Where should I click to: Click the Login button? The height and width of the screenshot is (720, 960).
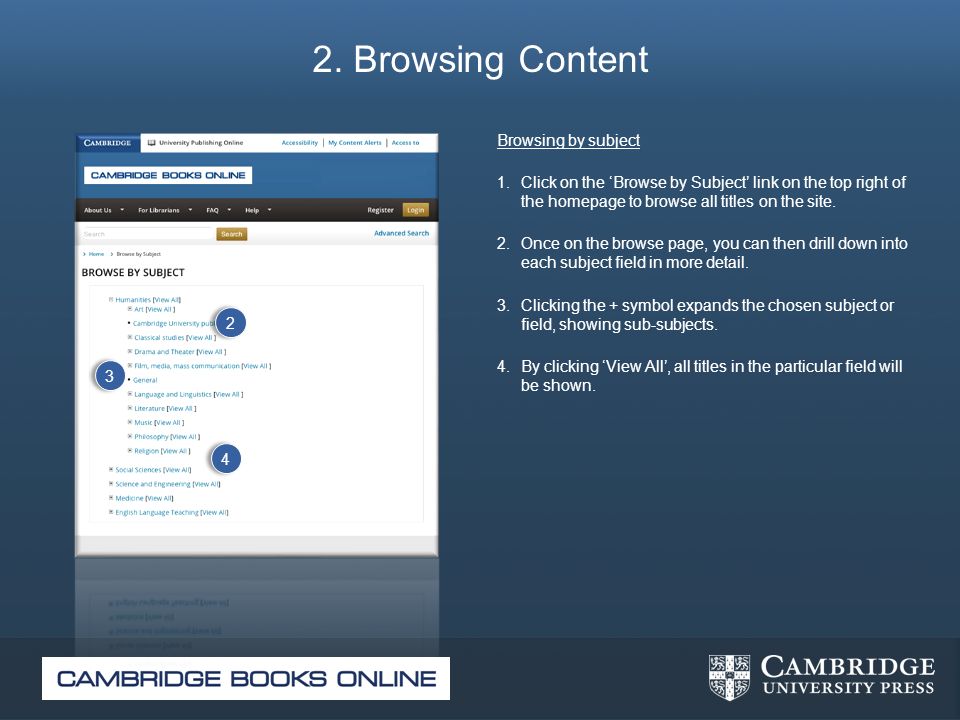click(x=416, y=210)
